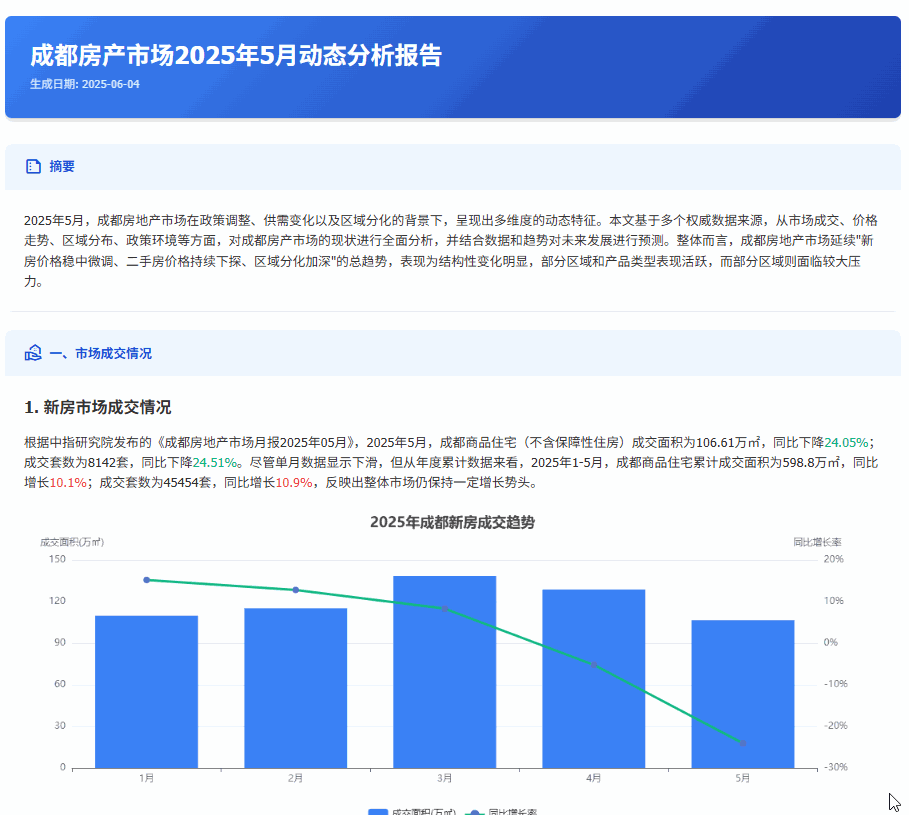Screen dimensions: 909x815
Task: Click the report title 成都房产市场2025年5月动态分析报告
Action: point(236,55)
